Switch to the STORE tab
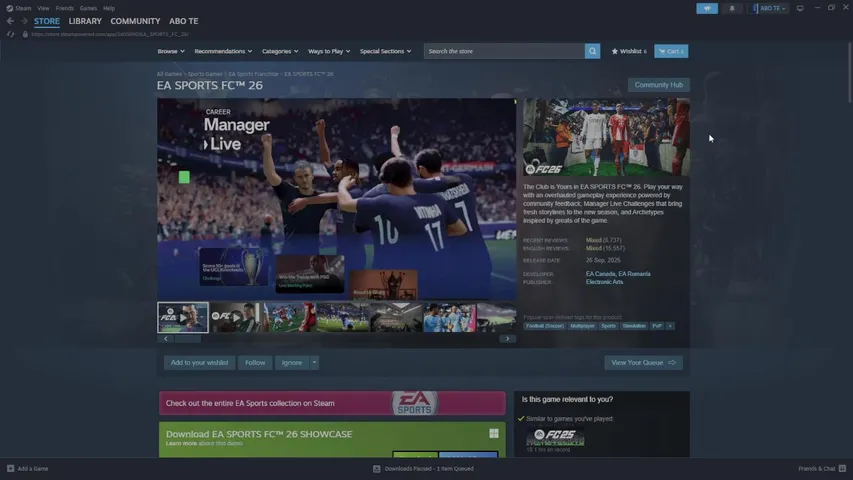Image resolution: width=853 pixels, height=480 pixels. [x=47, y=21]
